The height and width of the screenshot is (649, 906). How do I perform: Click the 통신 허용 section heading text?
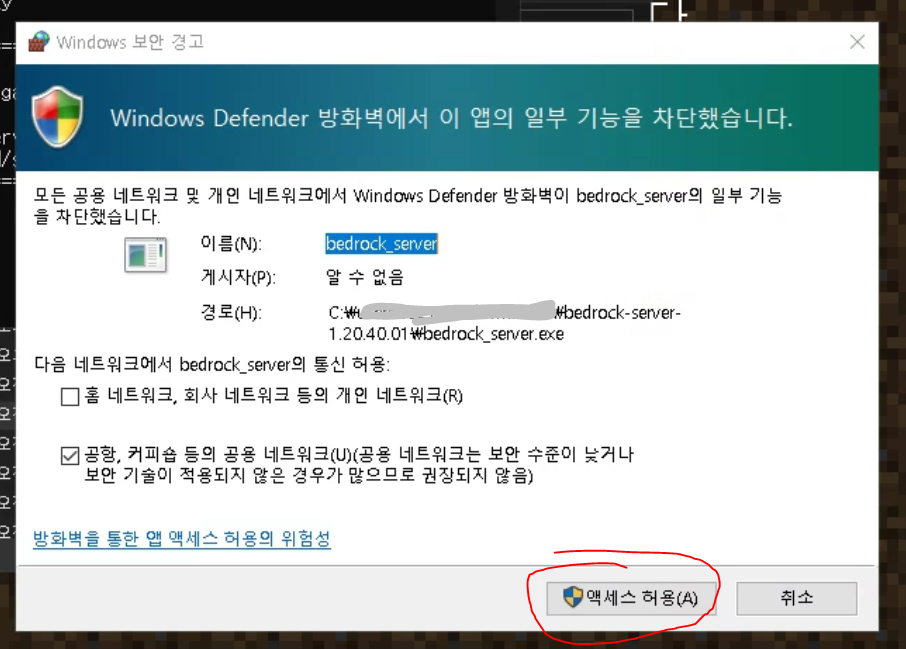[212, 365]
